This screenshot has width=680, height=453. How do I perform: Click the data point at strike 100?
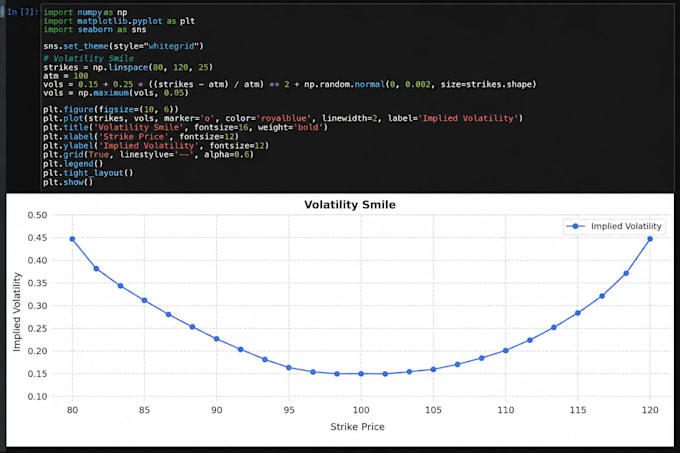coord(361,374)
